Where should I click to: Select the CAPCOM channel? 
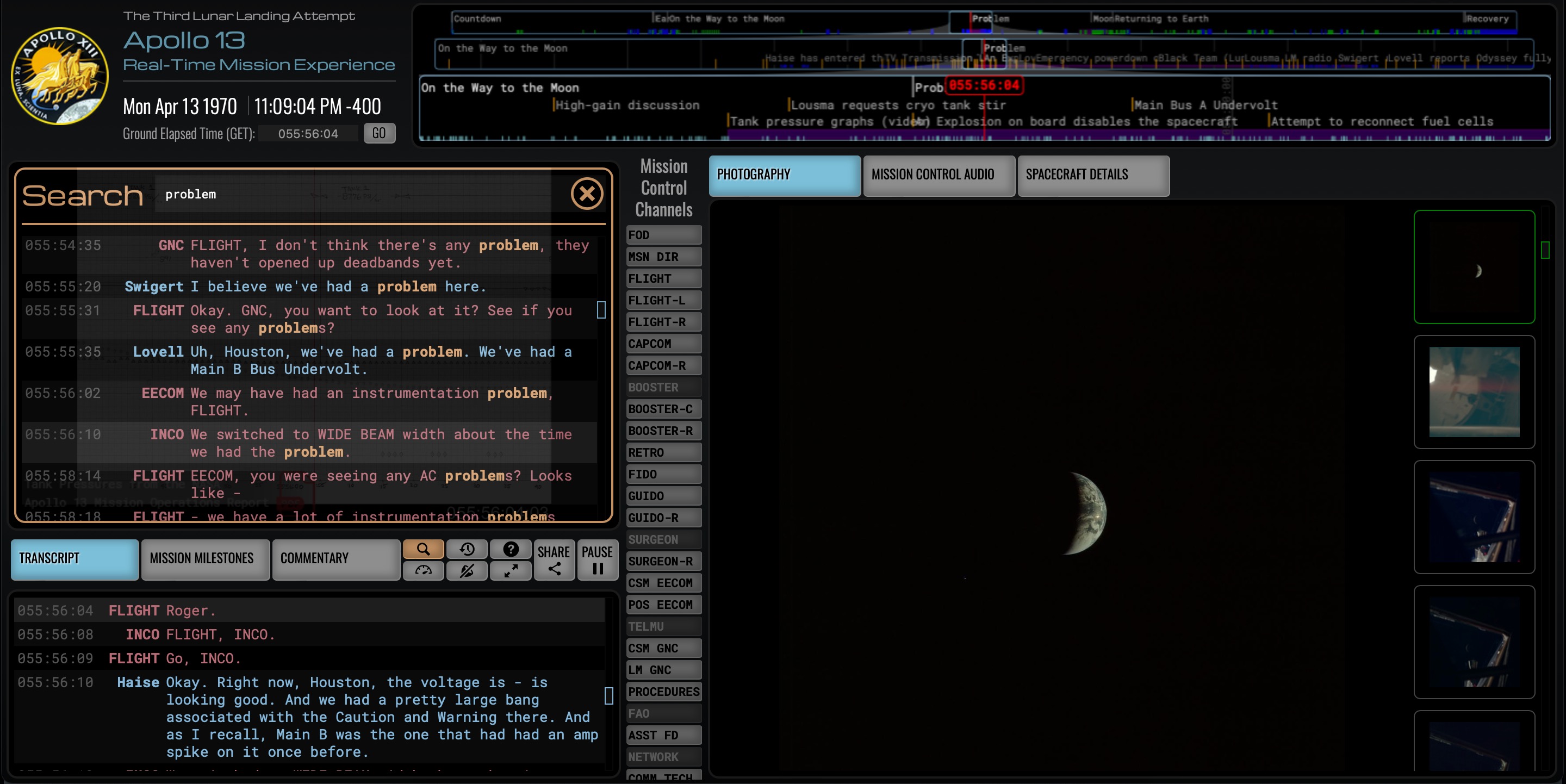663,344
